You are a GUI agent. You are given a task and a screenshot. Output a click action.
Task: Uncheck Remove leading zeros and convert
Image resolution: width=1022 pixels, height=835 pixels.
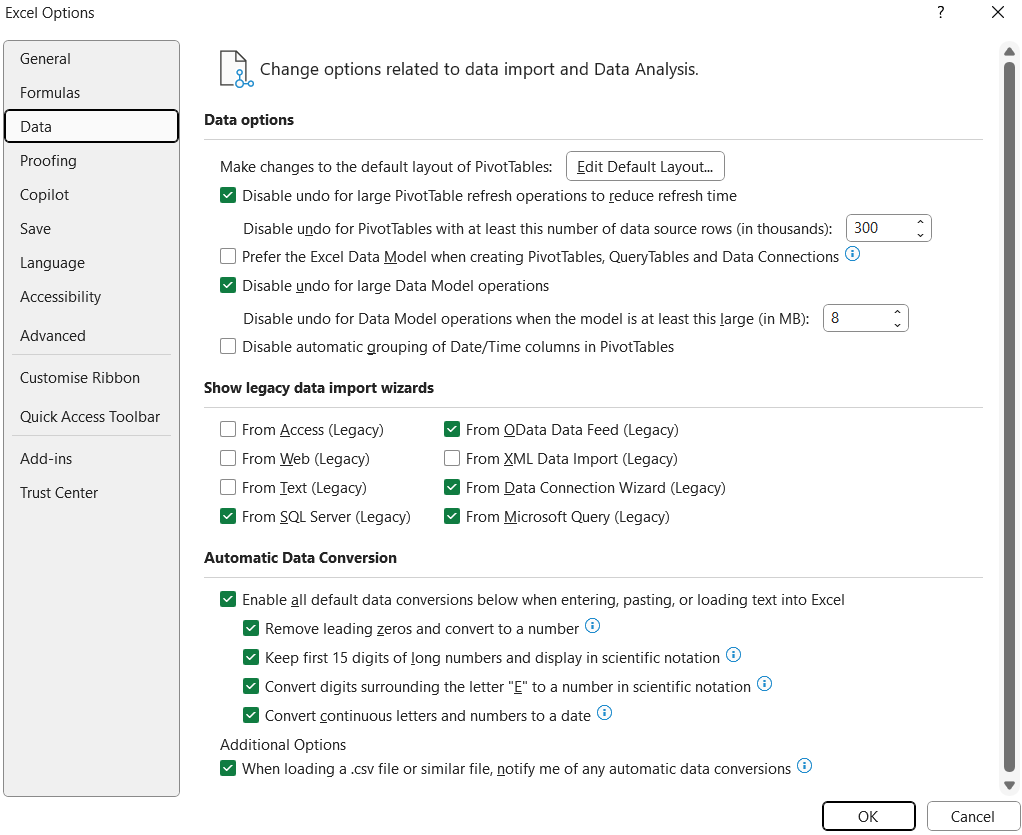[x=251, y=628]
